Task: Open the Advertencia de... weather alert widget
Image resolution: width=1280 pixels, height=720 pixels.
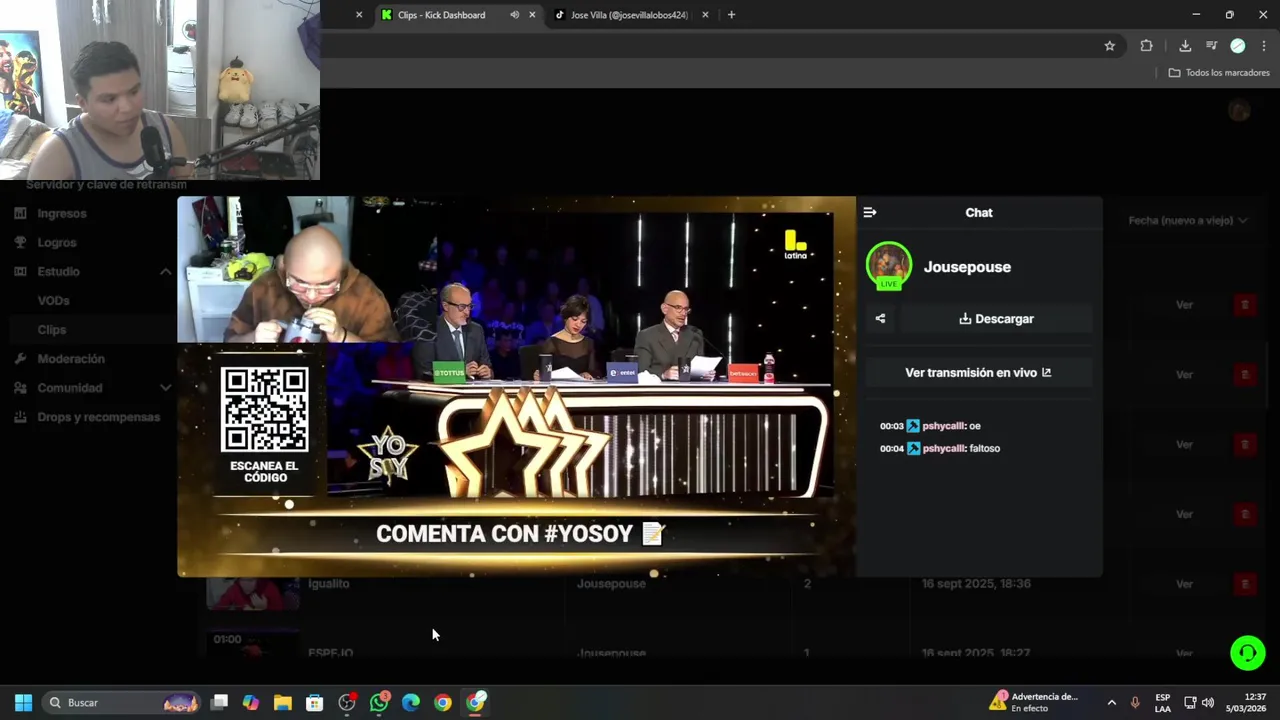Action: [1033, 703]
